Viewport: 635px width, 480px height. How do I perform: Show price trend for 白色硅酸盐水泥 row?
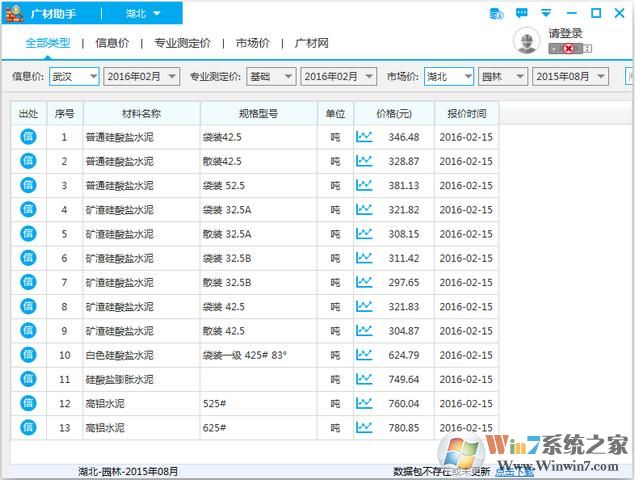click(x=364, y=355)
